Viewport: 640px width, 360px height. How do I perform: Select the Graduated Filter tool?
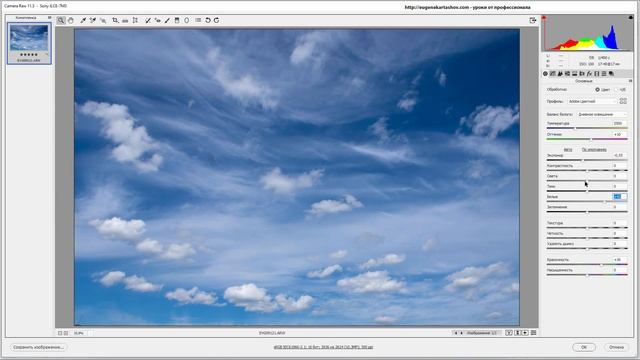point(177,20)
